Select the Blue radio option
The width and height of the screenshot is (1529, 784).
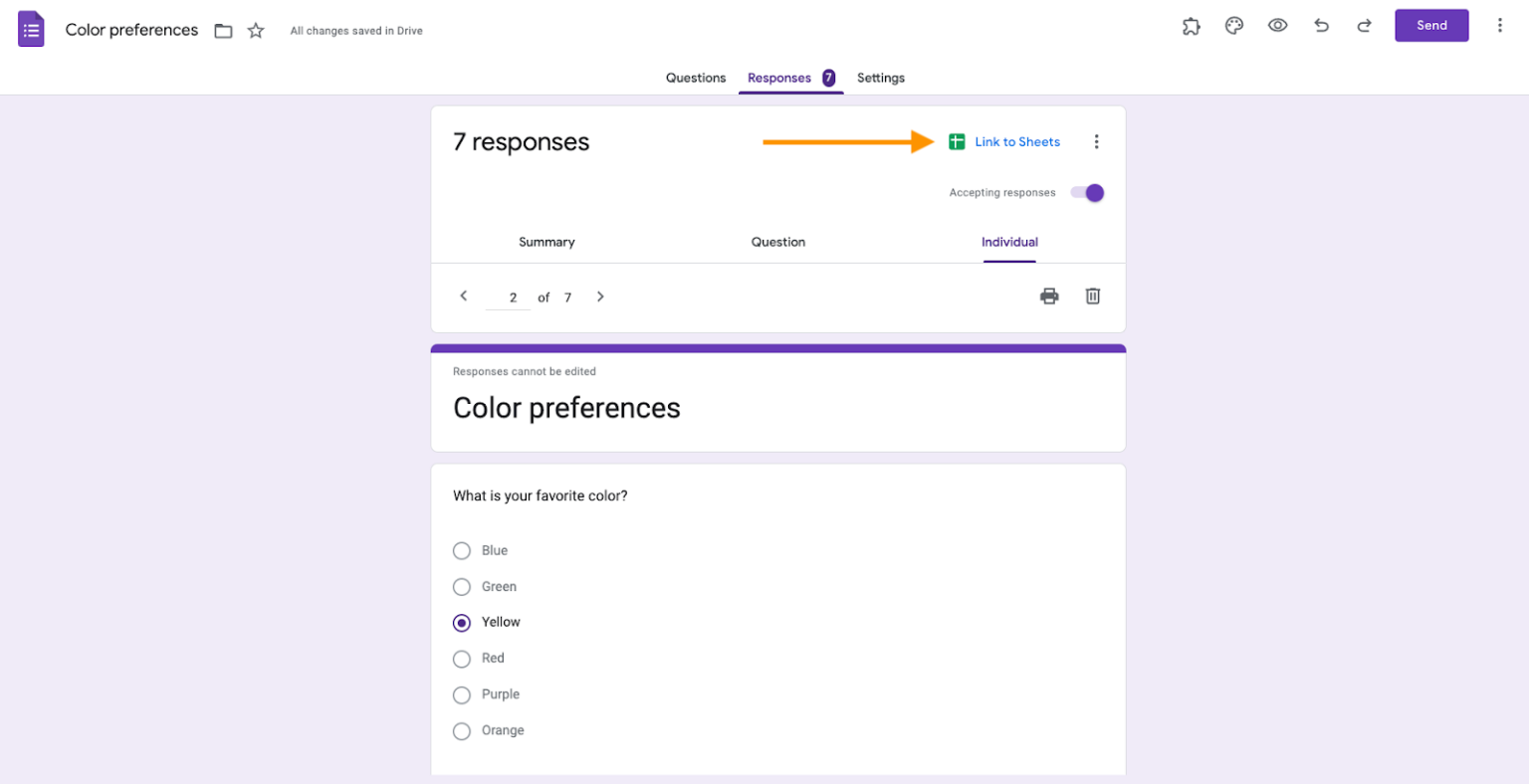[x=462, y=550]
